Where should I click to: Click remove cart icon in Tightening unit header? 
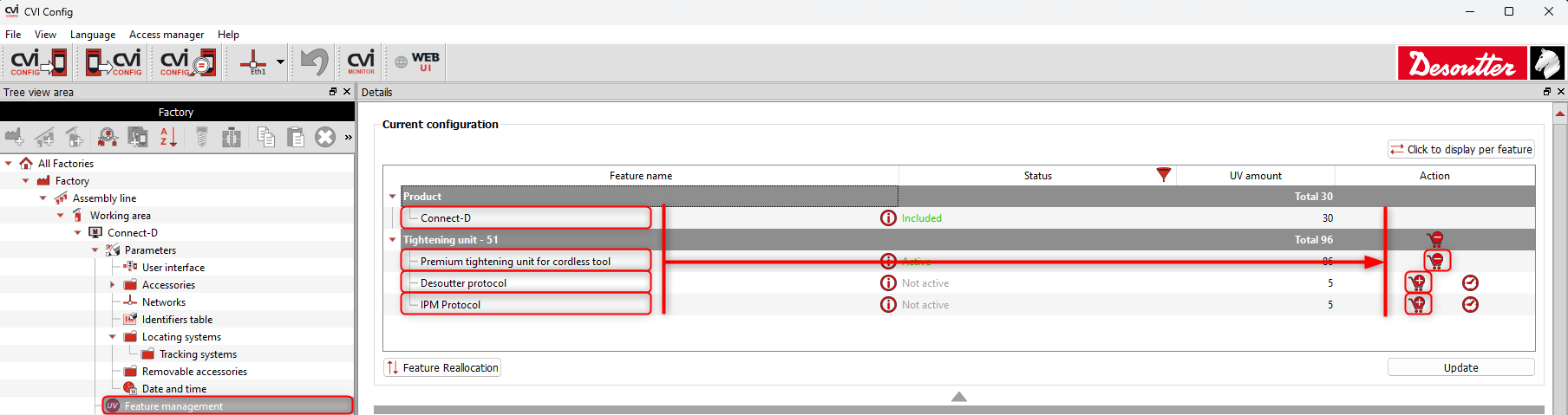[1436, 239]
